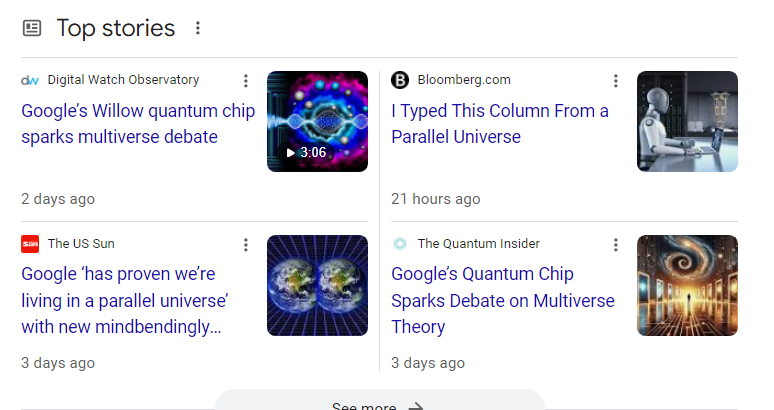
Task: Click the robot typing thumbnail image
Action: click(x=687, y=121)
